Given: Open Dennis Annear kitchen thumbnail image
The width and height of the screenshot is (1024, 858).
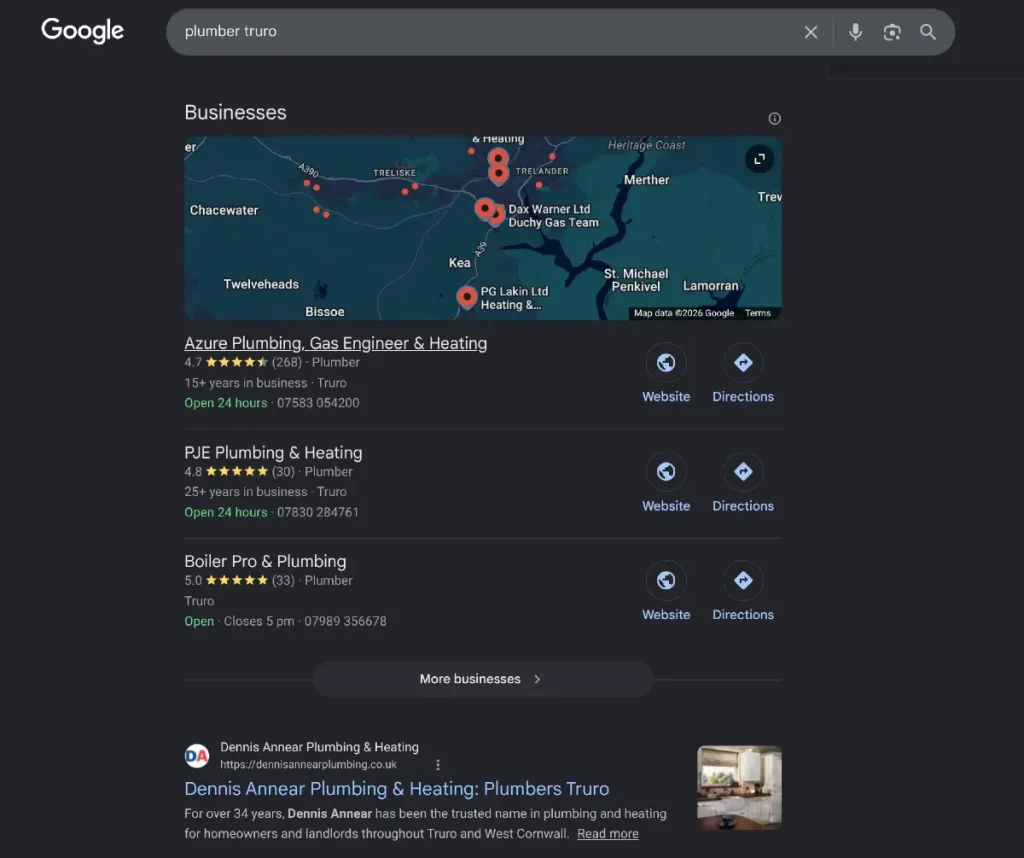Looking at the screenshot, I should point(739,787).
